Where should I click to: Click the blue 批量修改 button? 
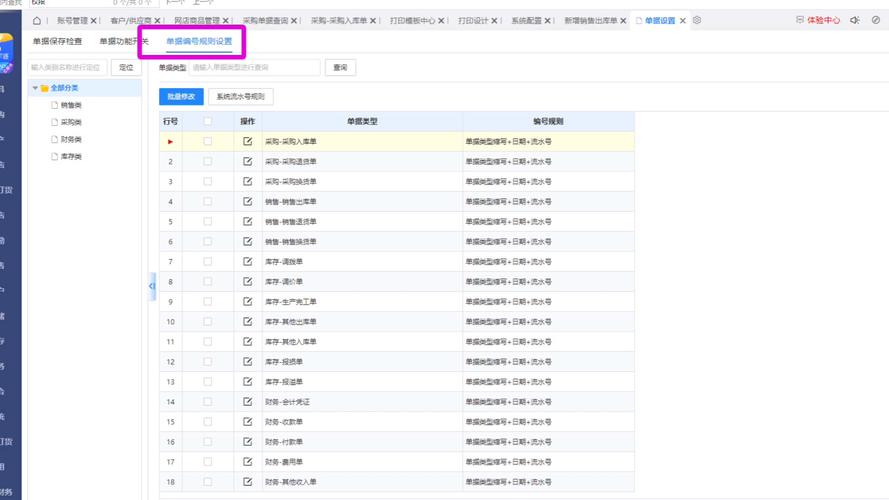181,96
